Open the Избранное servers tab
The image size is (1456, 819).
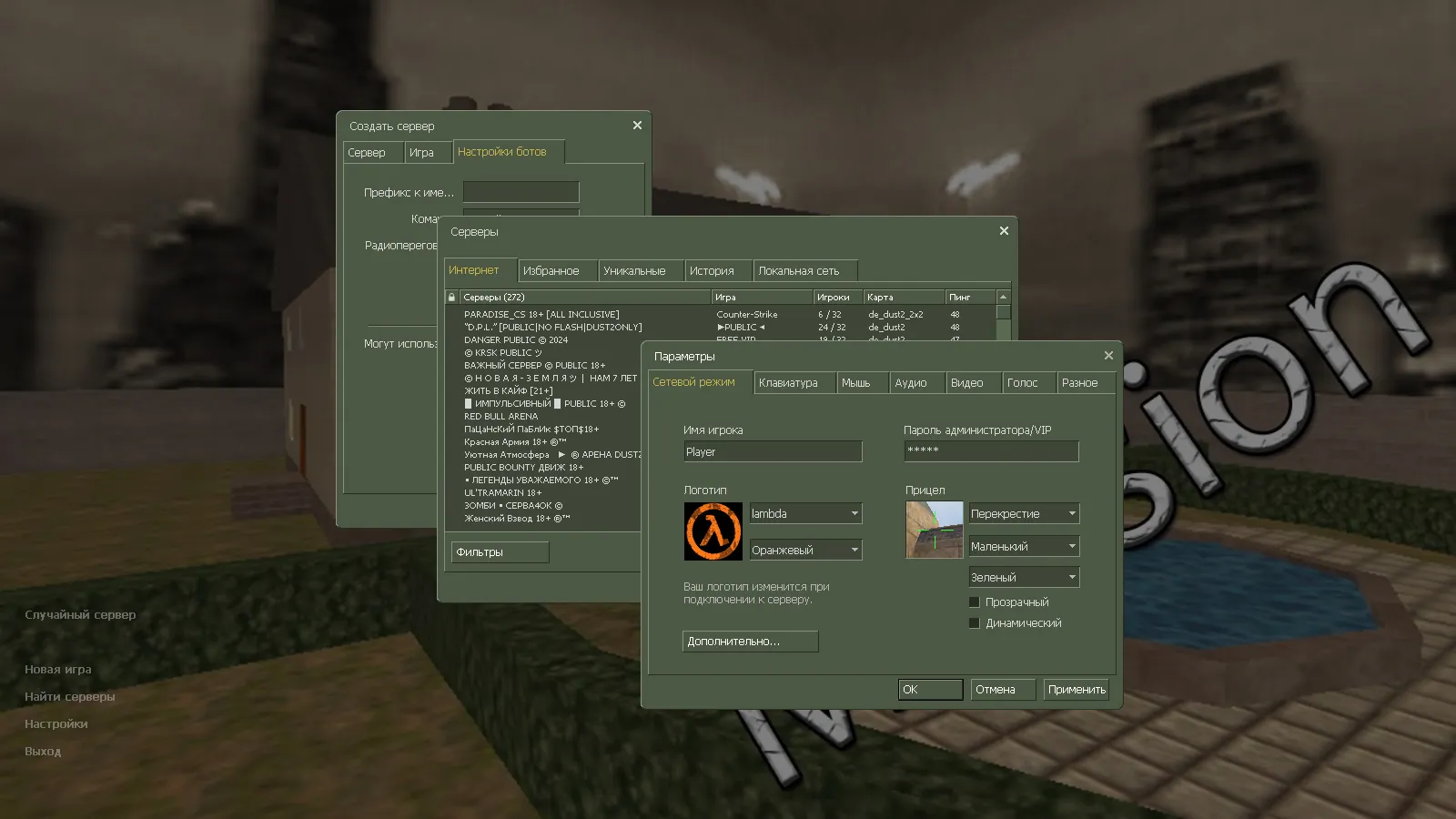[x=551, y=271]
